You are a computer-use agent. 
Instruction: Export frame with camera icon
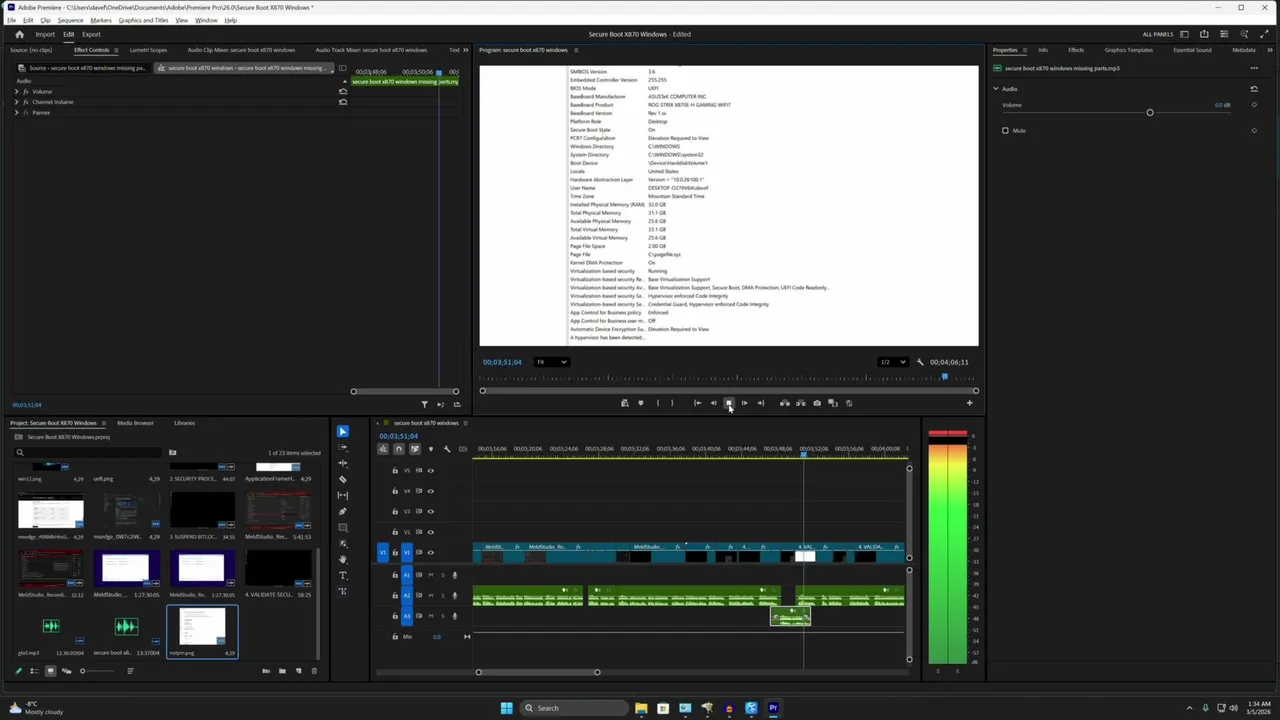[817, 403]
